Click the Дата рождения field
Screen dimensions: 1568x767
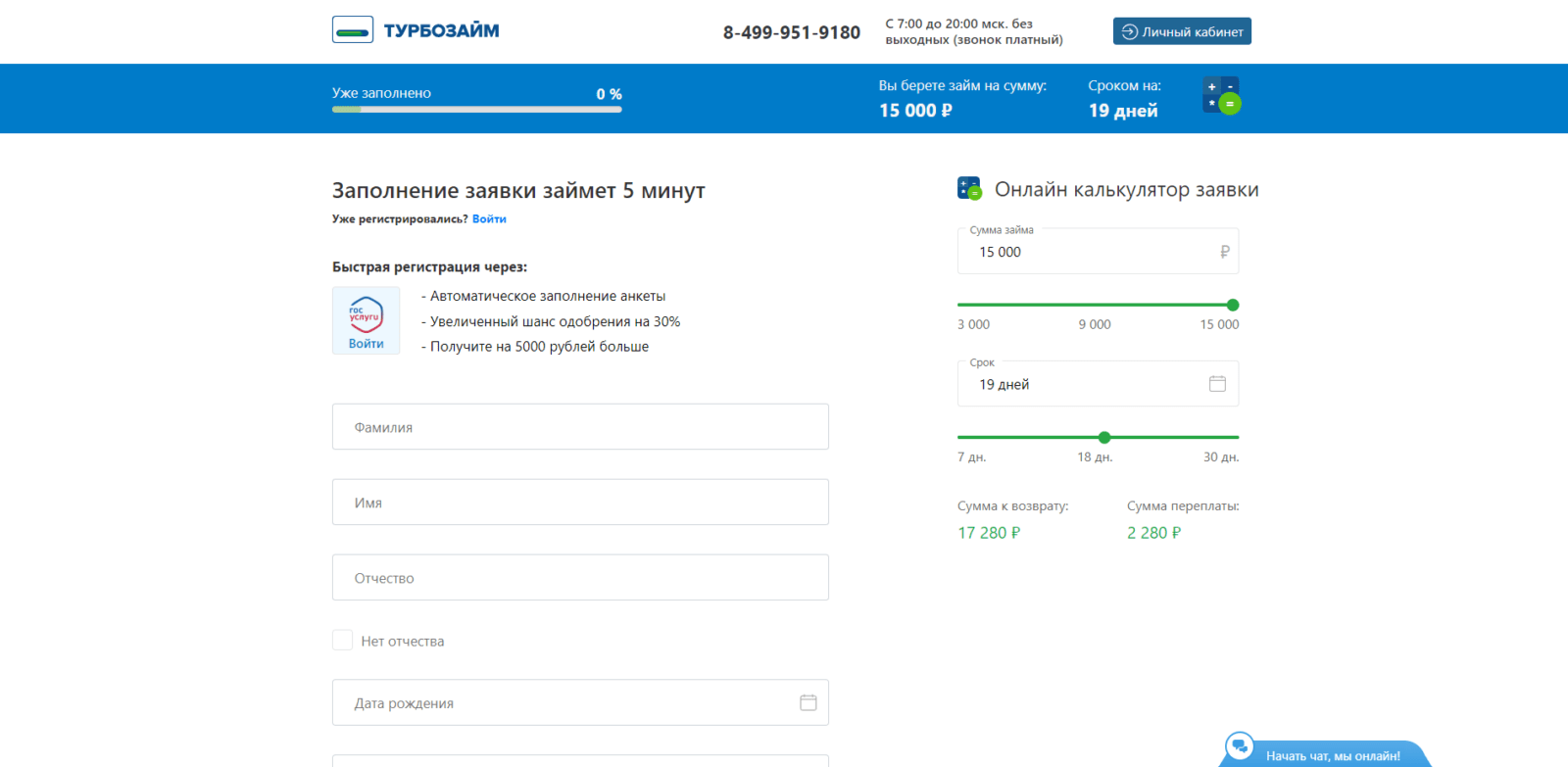[580, 702]
